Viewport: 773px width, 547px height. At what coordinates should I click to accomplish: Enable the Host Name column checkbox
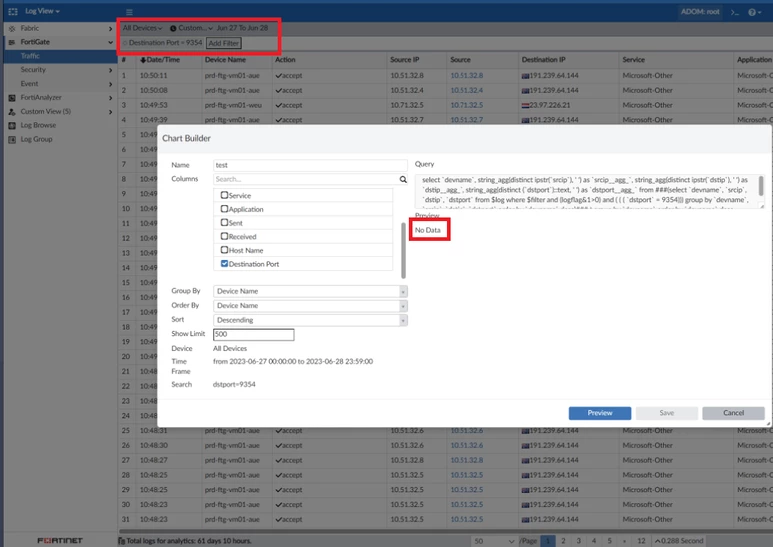[224, 250]
